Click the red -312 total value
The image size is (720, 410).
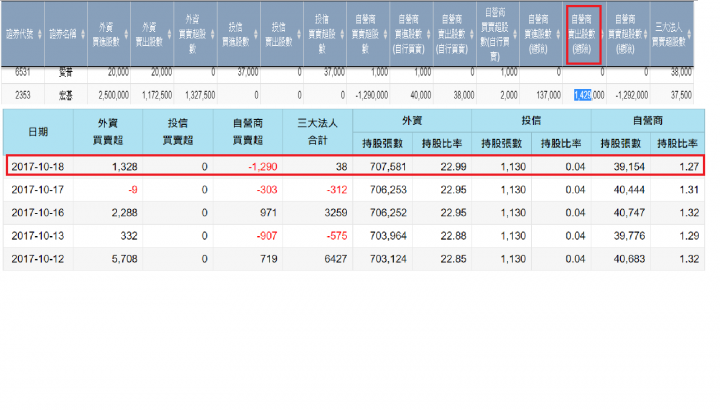pos(337,190)
